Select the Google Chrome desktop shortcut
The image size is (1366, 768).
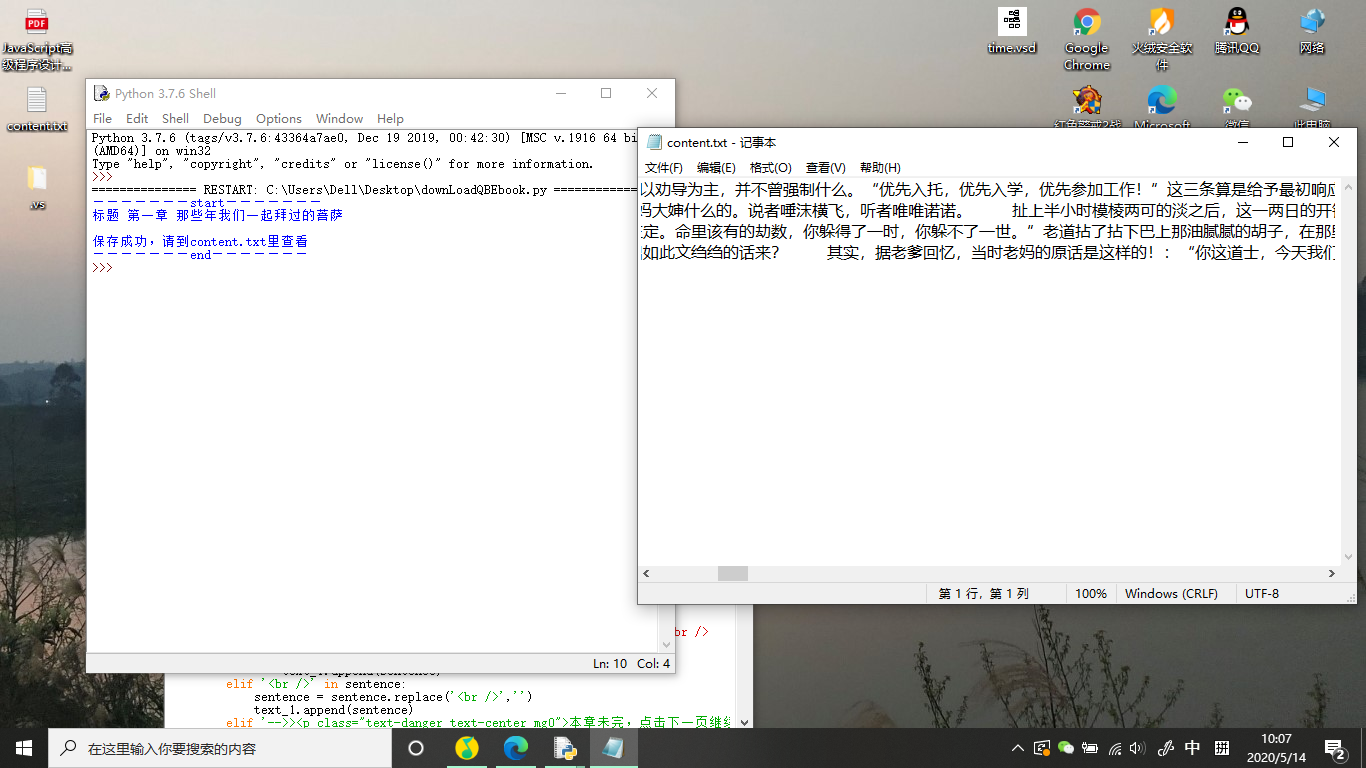tap(1087, 40)
